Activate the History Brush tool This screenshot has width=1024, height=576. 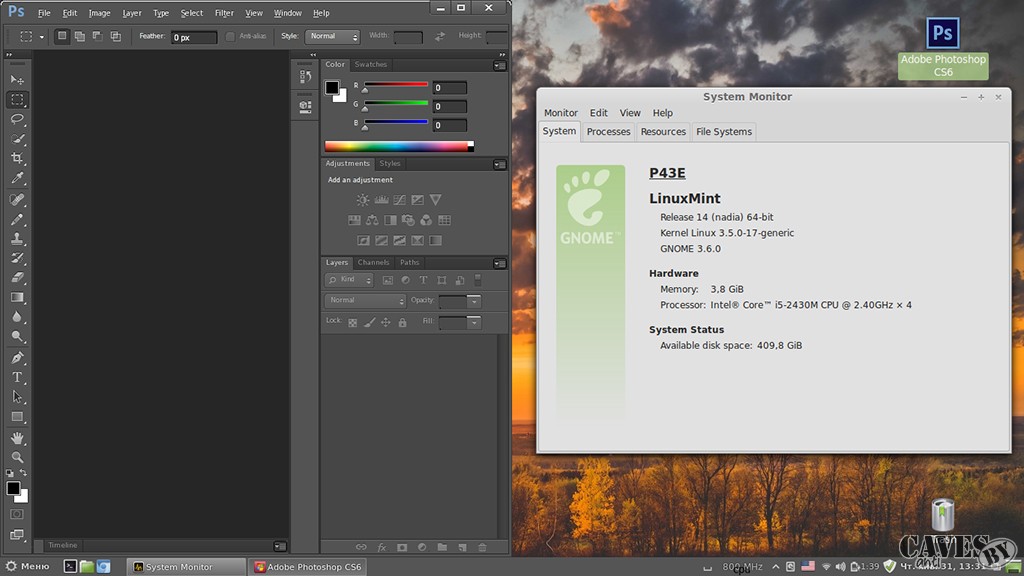[17, 258]
